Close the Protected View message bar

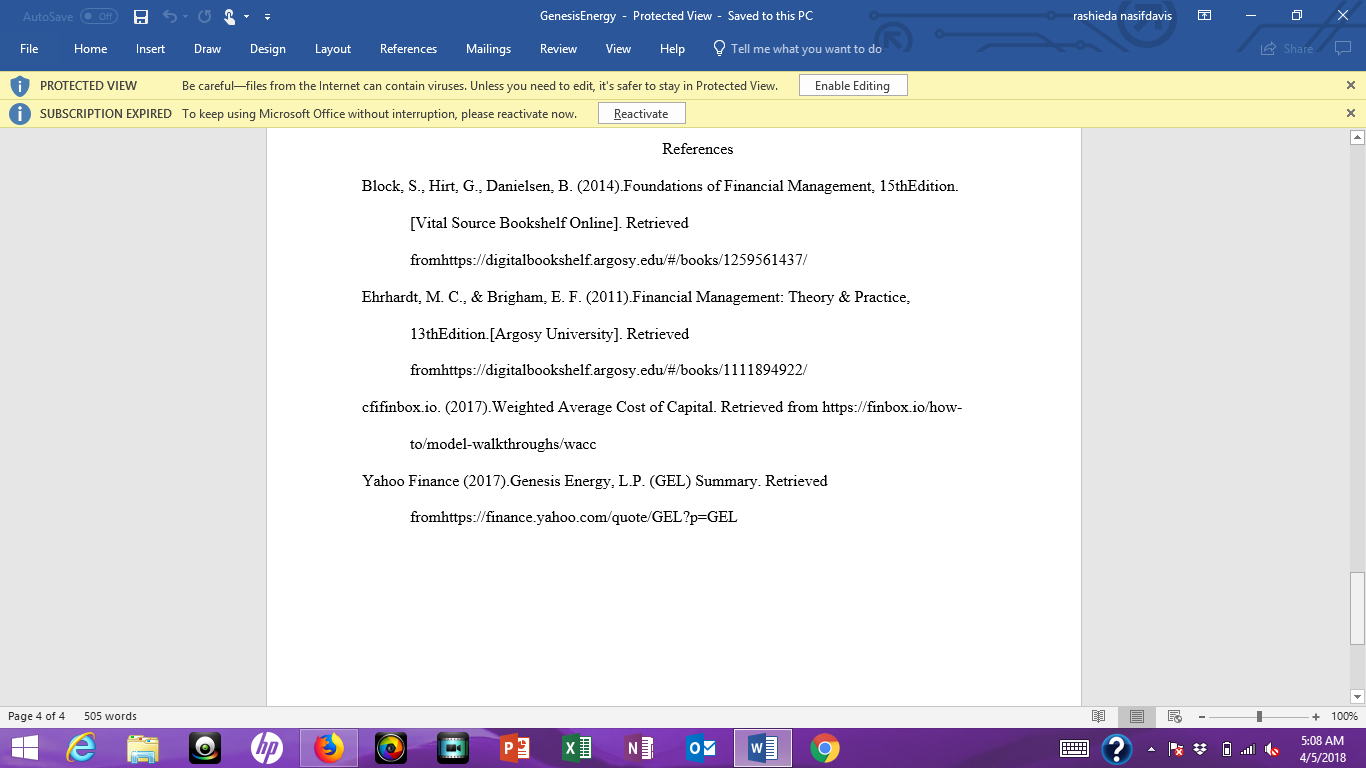pos(1351,86)
